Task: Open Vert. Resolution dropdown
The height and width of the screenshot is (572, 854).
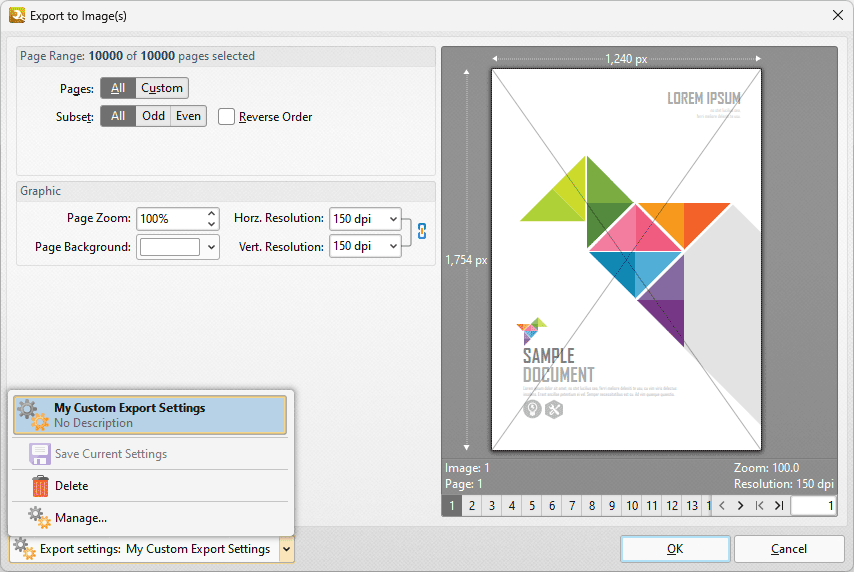Action: click(393, 246)
